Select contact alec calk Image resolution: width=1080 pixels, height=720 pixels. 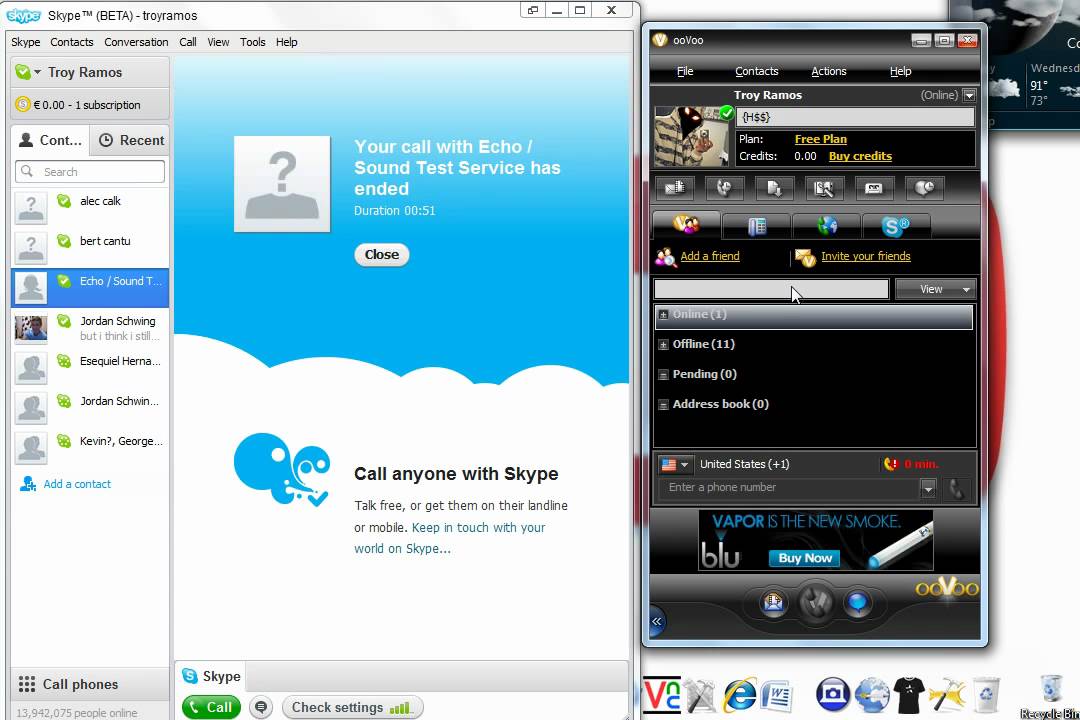point(90,207)
